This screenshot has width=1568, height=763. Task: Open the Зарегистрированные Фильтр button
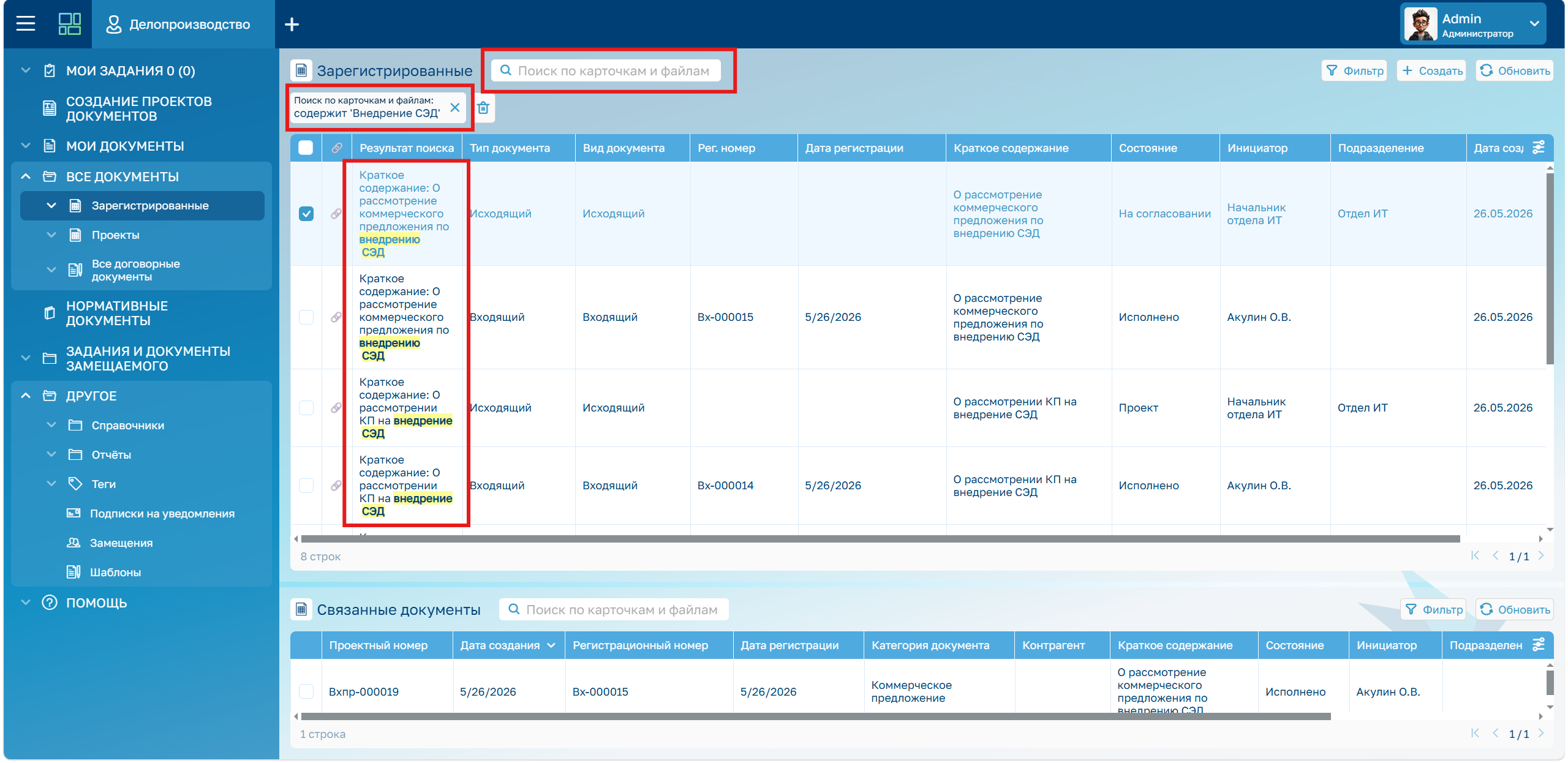[1354, 70]
